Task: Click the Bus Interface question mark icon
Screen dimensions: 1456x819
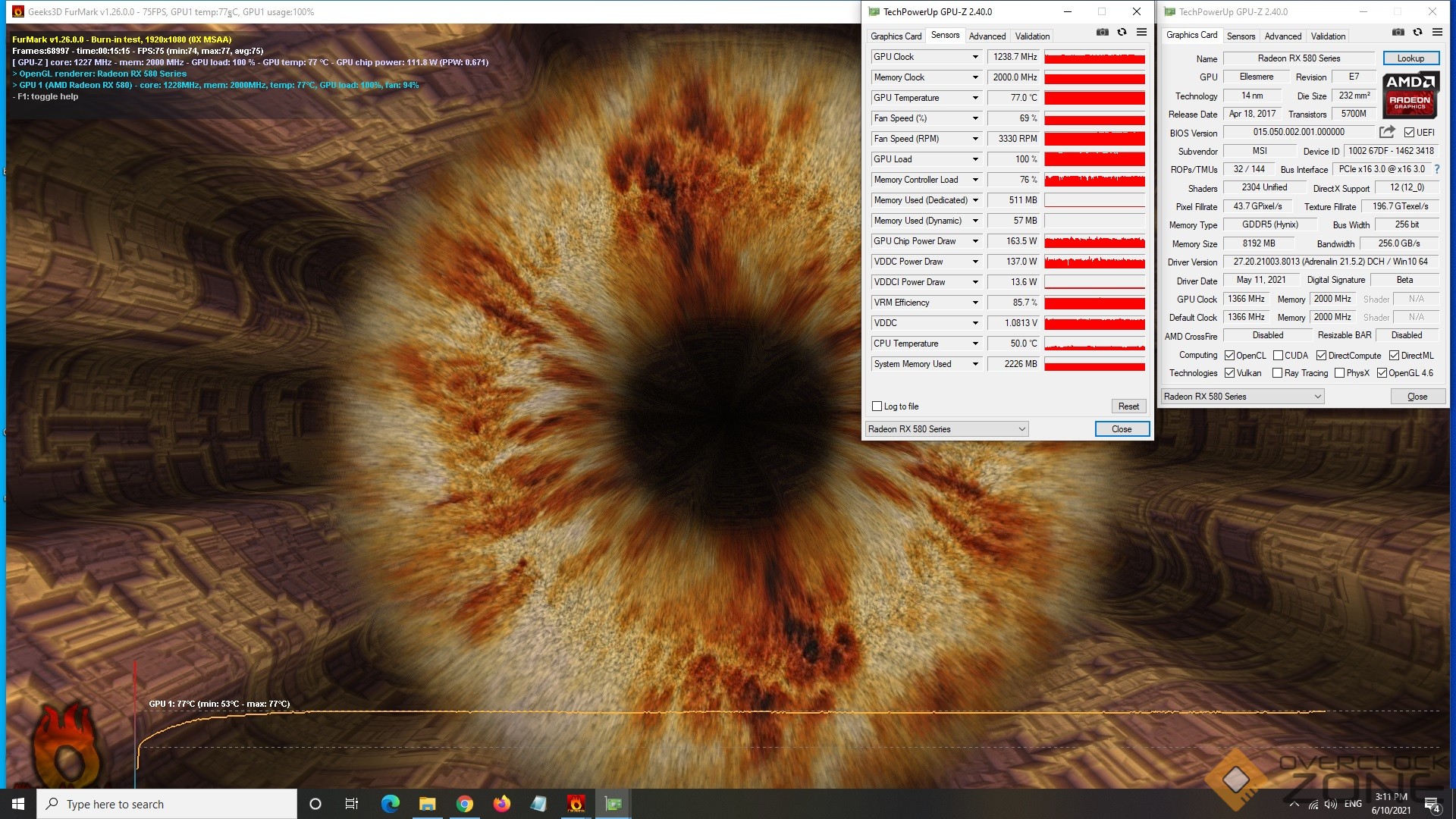Action: (1436, 169)
